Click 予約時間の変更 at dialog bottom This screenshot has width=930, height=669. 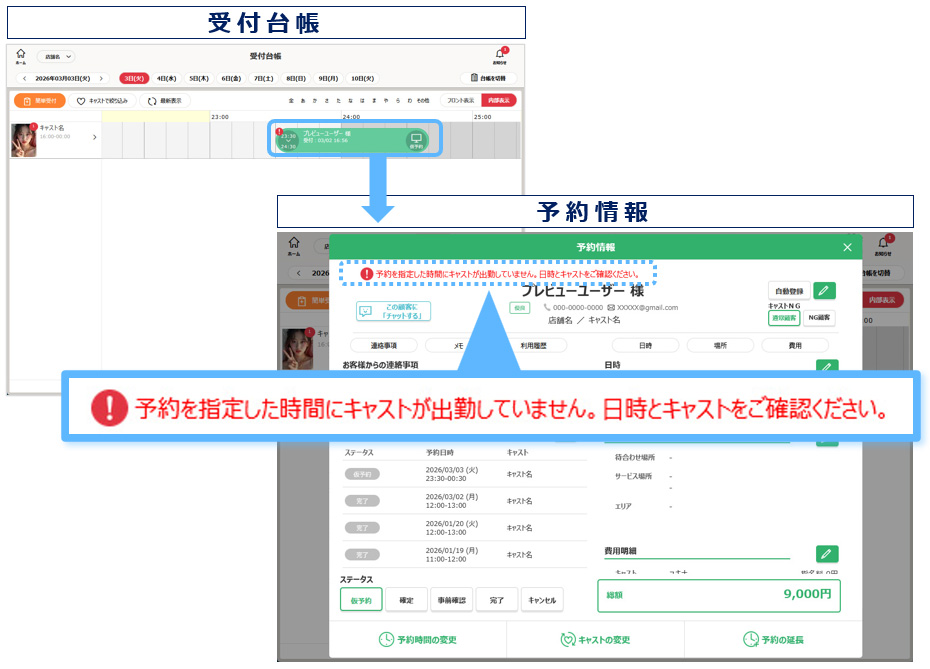click(x=418, y=639)
